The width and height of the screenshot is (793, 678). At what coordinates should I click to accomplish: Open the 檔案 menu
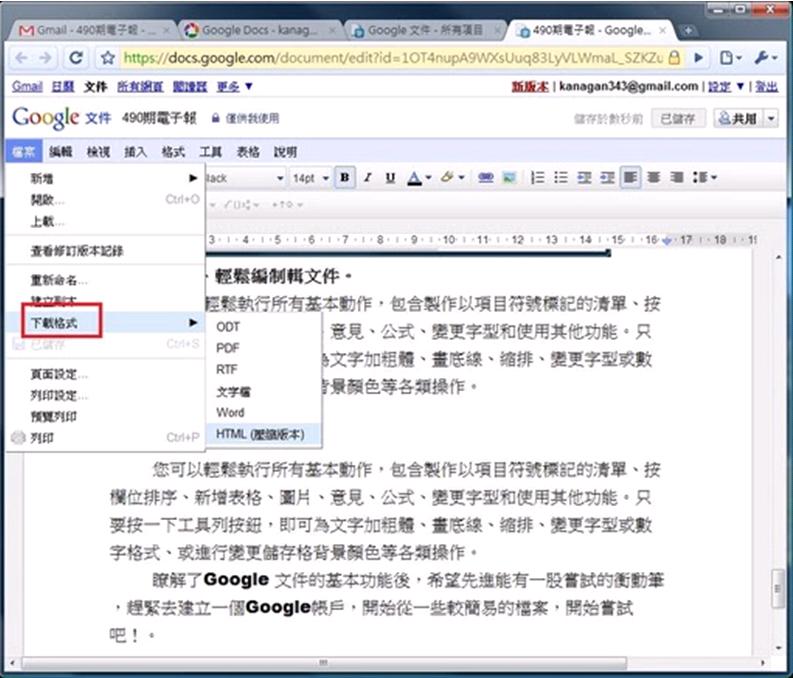[24, 152]
